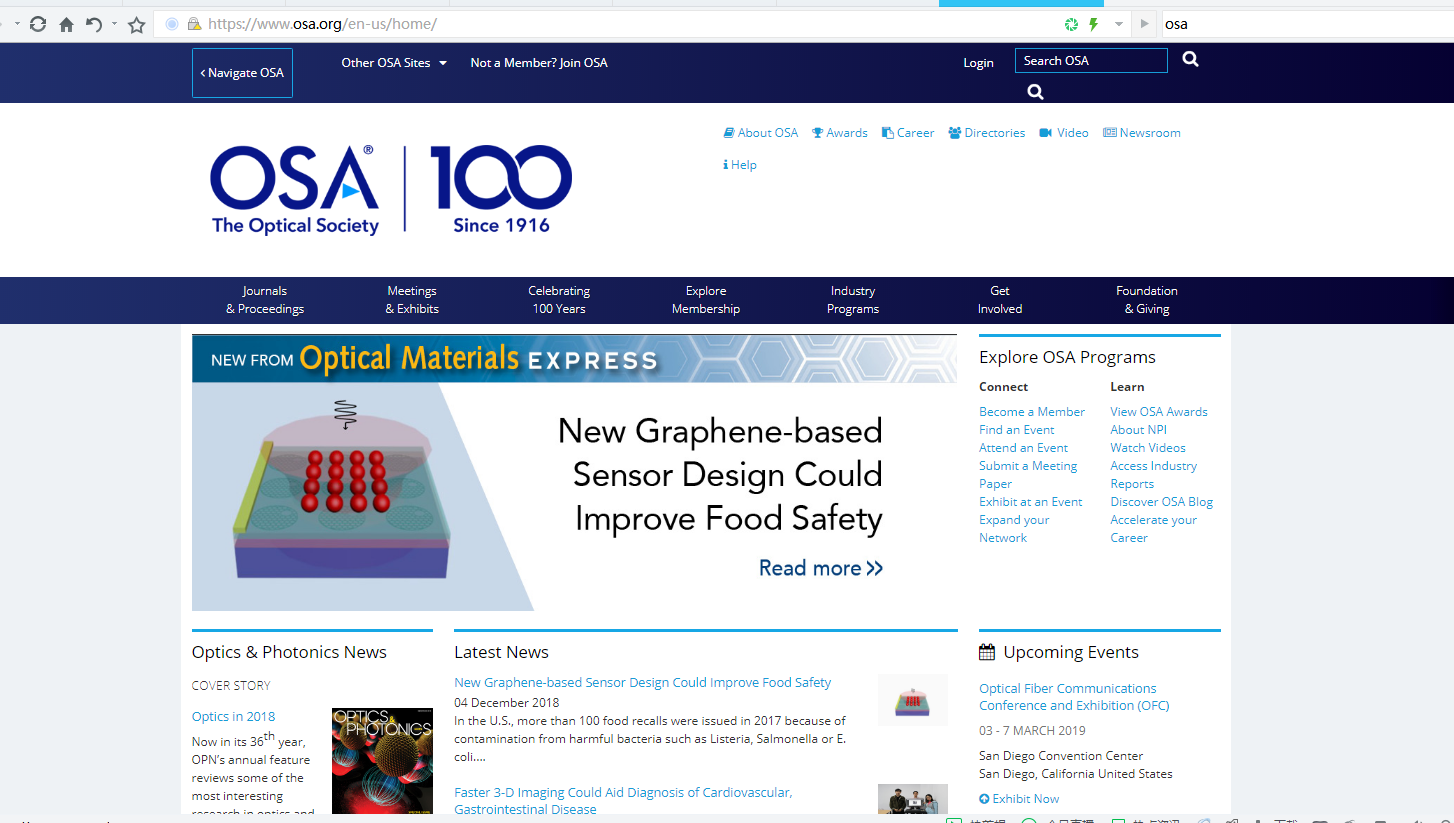The image size is (1454, 823).
Task: Click Read more on graphene banner
Action: [820, 568]
